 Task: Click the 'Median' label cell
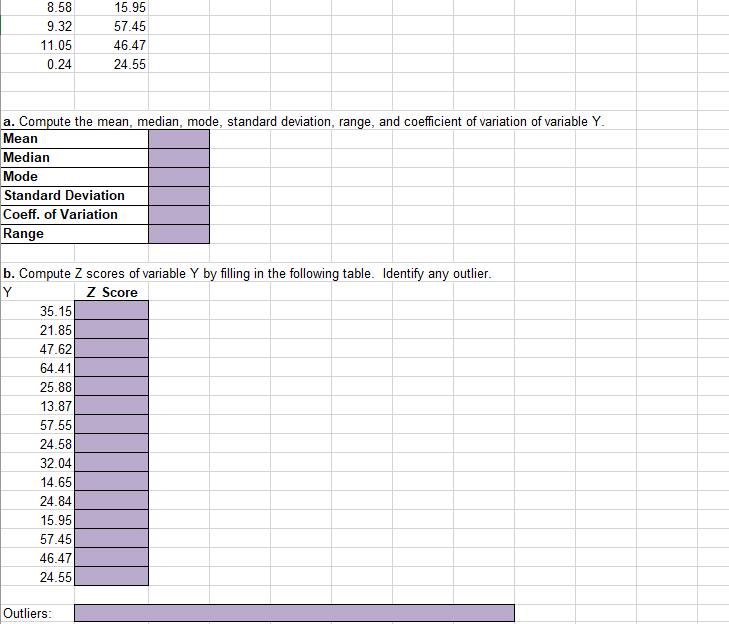[74, 158]
